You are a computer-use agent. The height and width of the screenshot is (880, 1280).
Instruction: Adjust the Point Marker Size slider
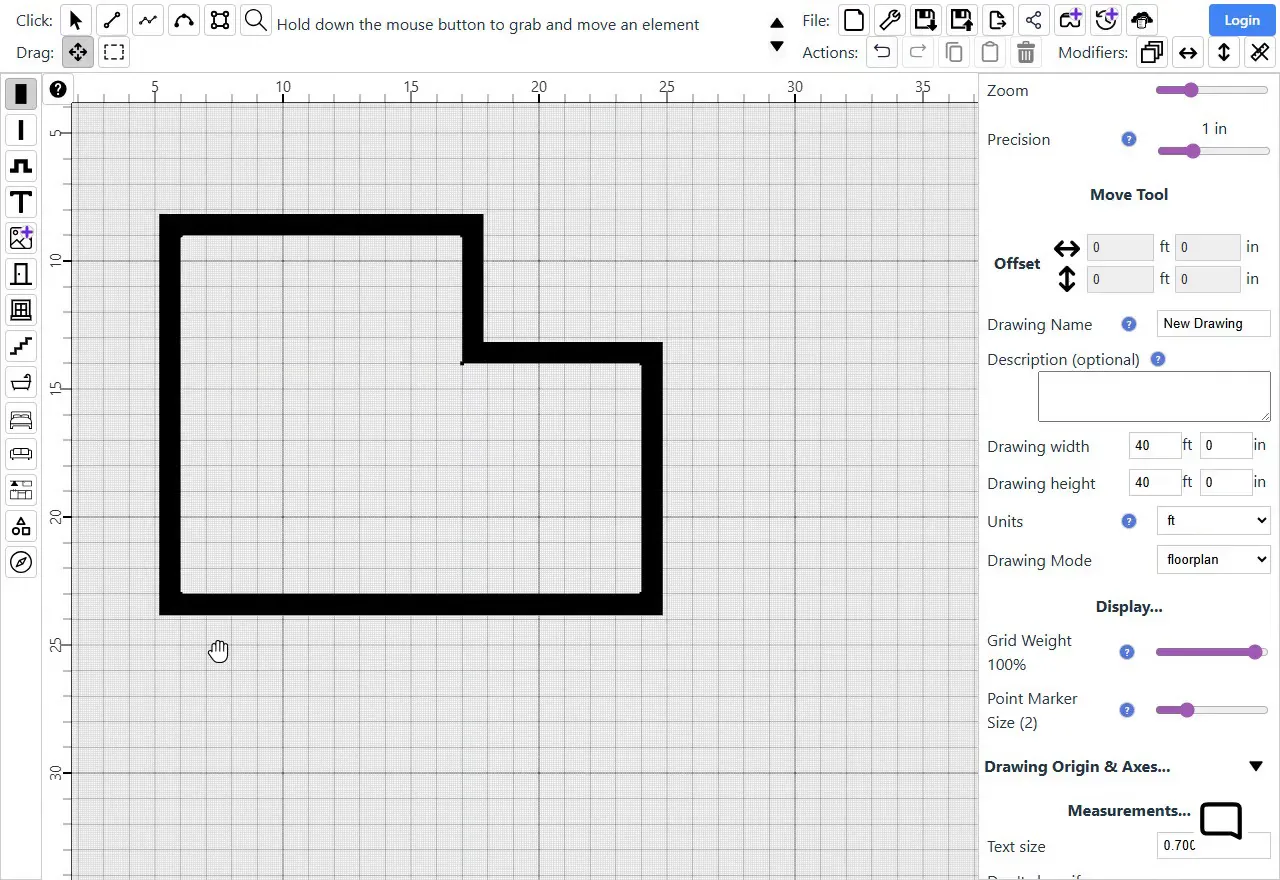point(1212,710)
